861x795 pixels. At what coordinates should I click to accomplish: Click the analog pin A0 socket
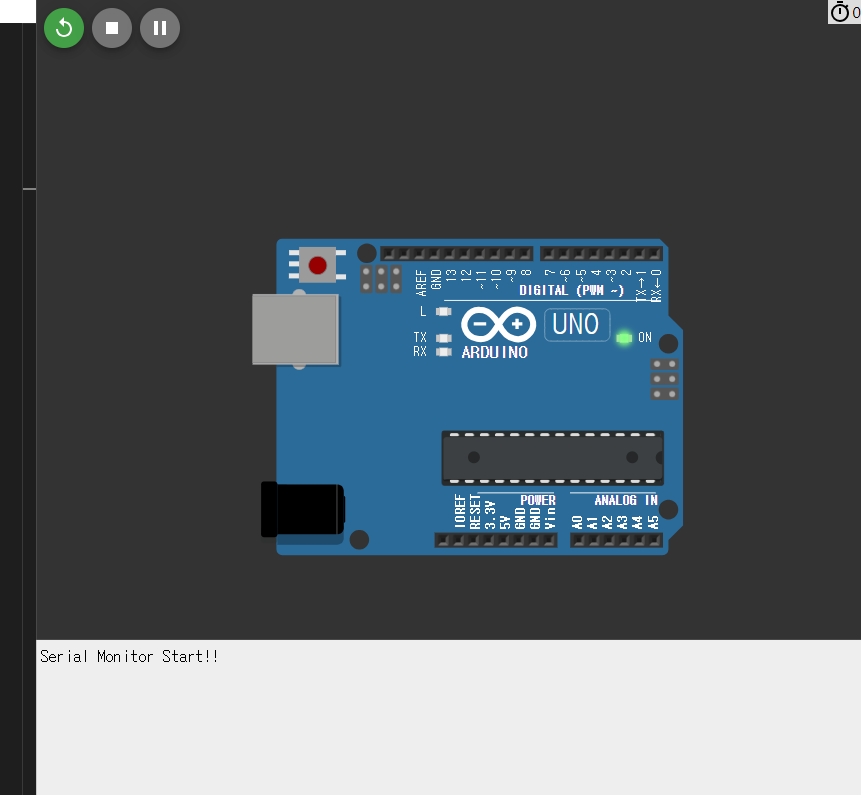(579, 541)
